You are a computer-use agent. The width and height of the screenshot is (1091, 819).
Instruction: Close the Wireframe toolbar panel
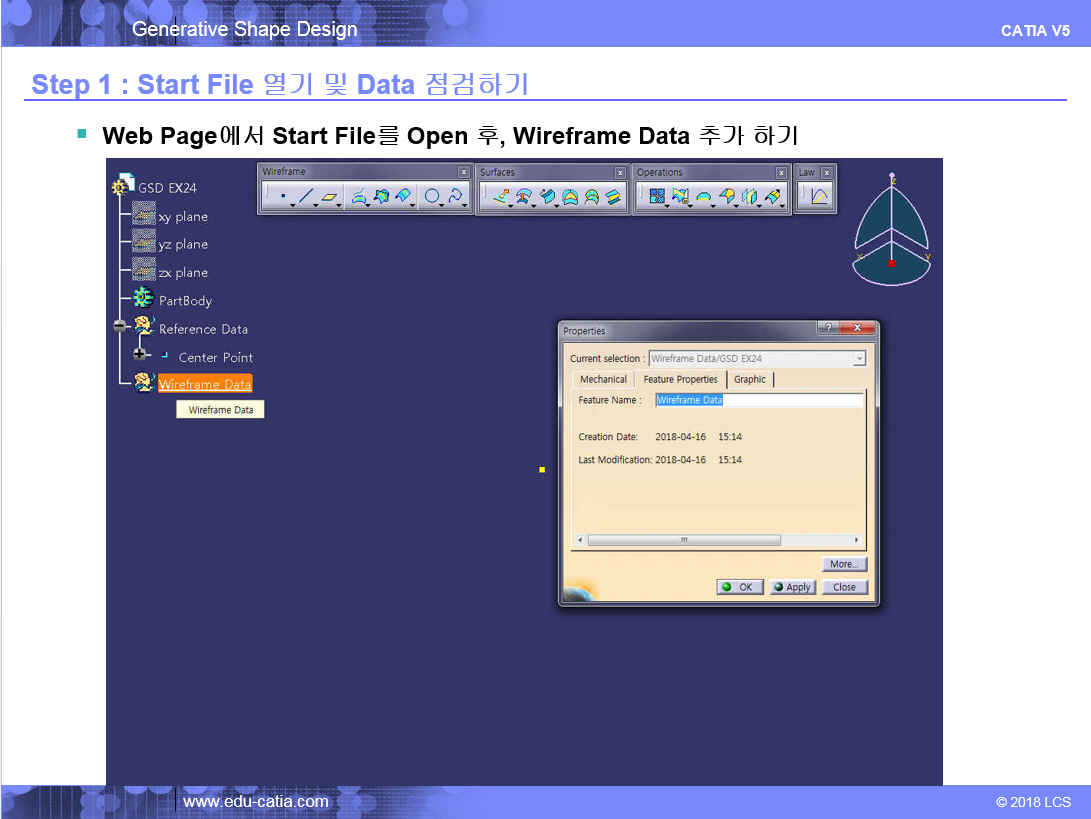(462, 172)
